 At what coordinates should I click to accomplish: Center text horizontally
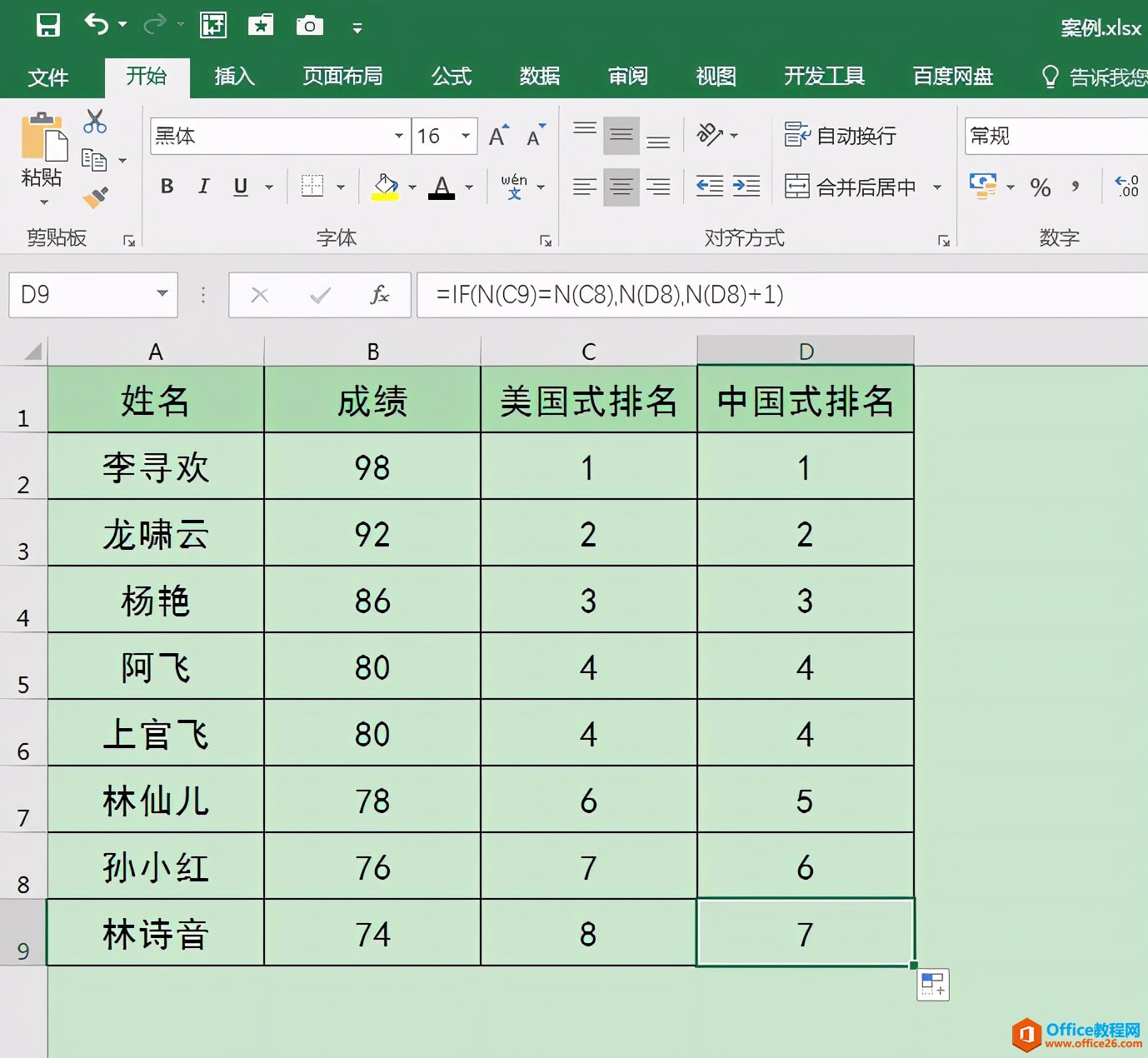[621, 187]
